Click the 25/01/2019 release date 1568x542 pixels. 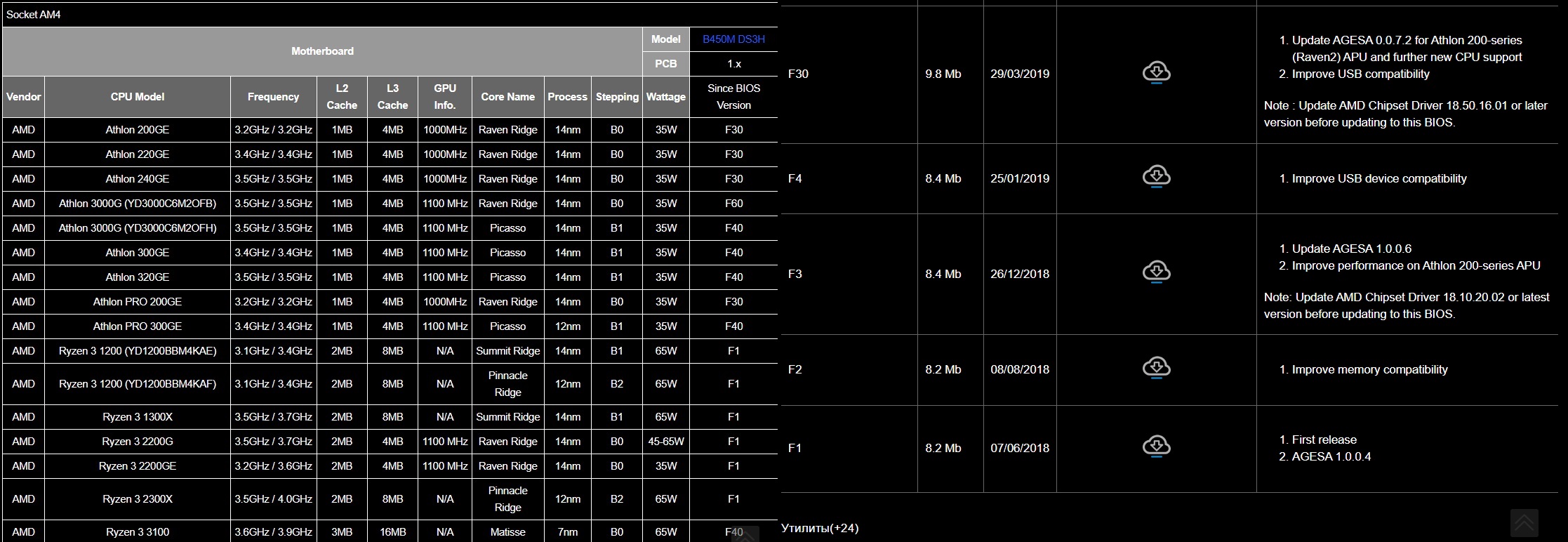pos(1020,178)
